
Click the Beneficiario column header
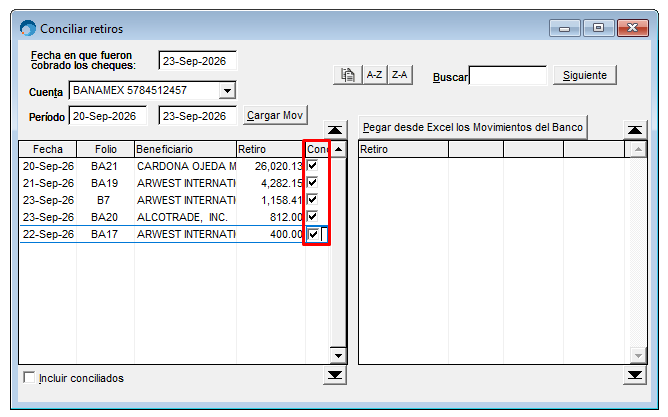click(185, 149)
